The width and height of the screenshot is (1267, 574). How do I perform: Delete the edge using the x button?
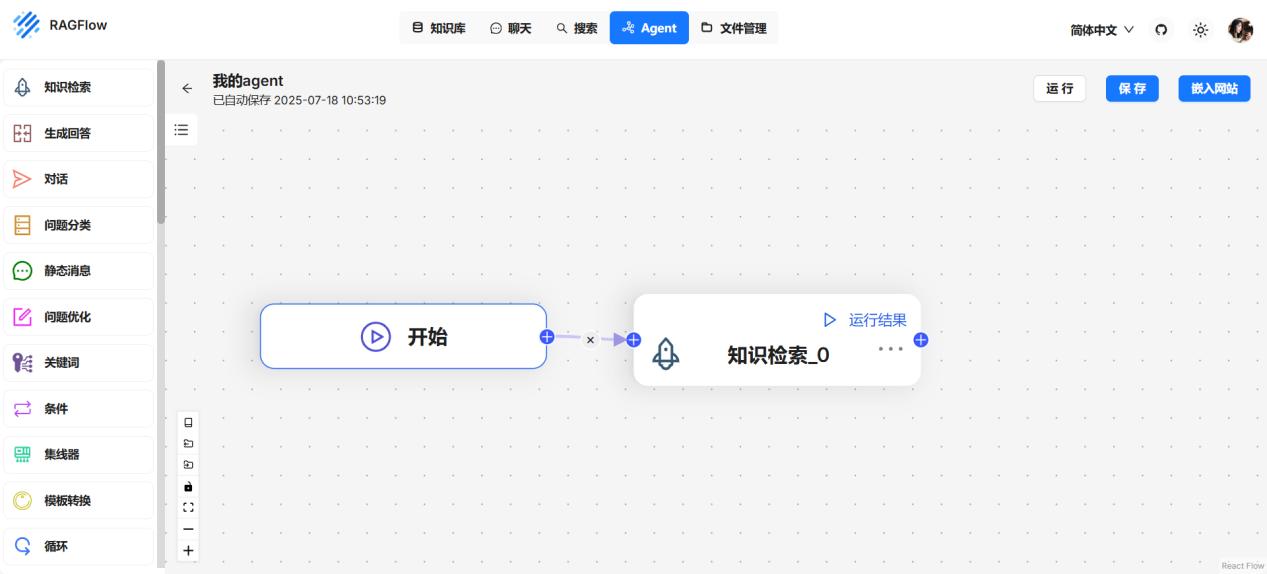point(590,340)
